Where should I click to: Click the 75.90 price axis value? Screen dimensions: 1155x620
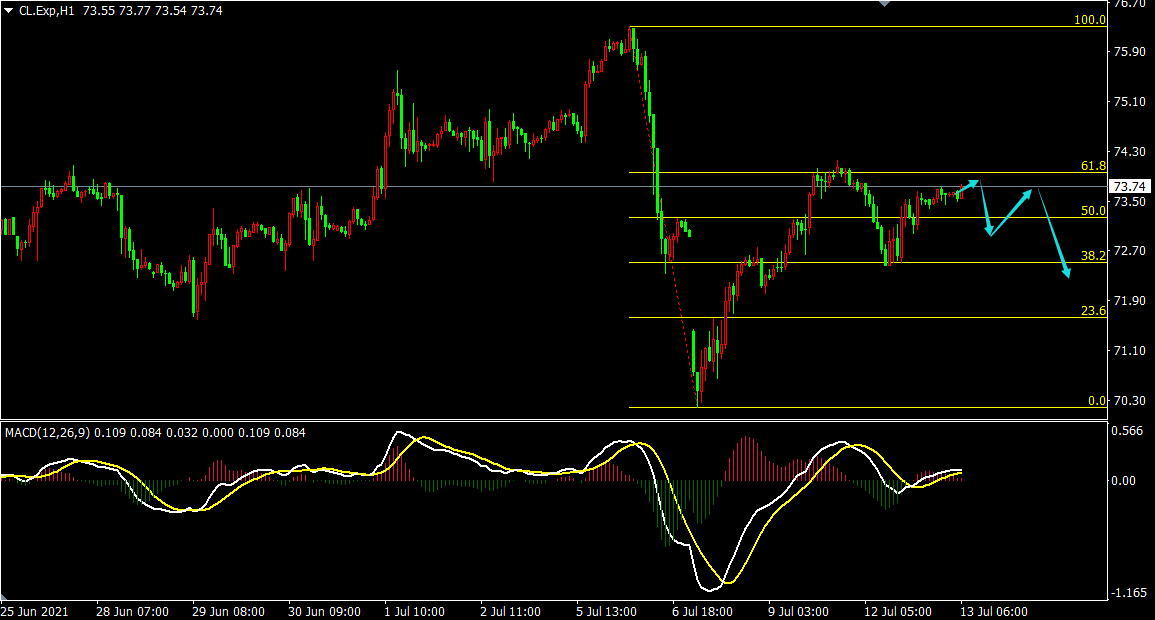tap(1130, 52)
